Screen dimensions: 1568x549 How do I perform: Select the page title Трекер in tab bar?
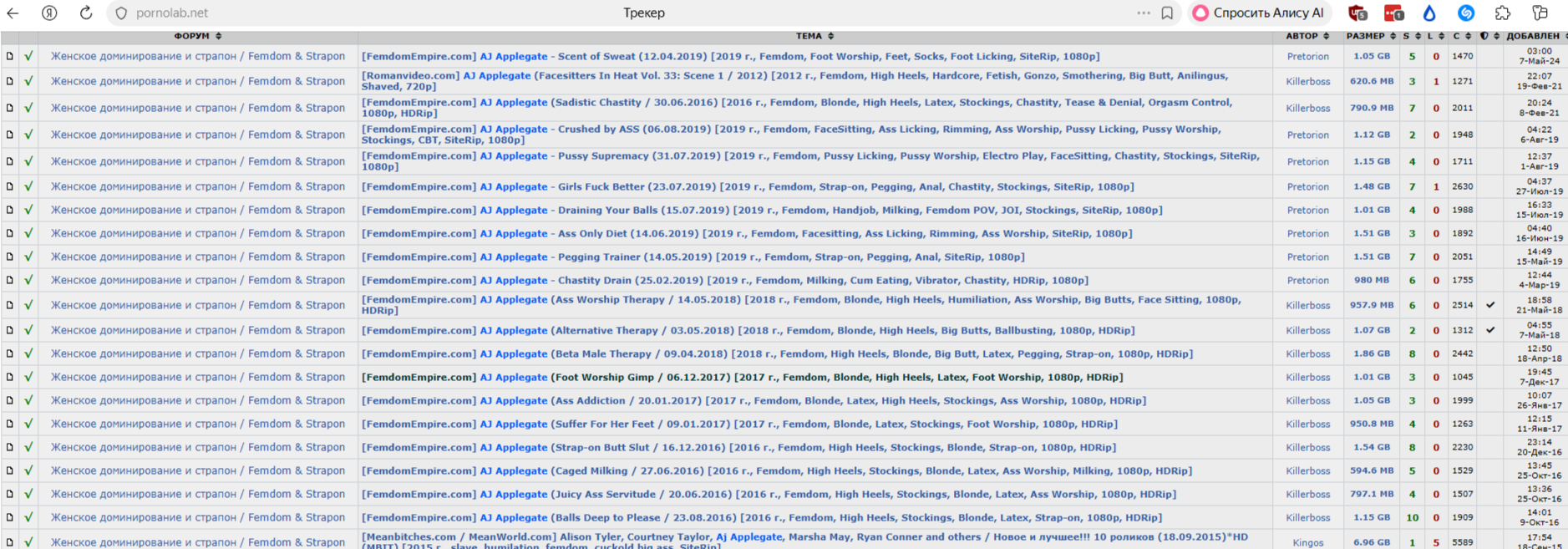(644, 13)
